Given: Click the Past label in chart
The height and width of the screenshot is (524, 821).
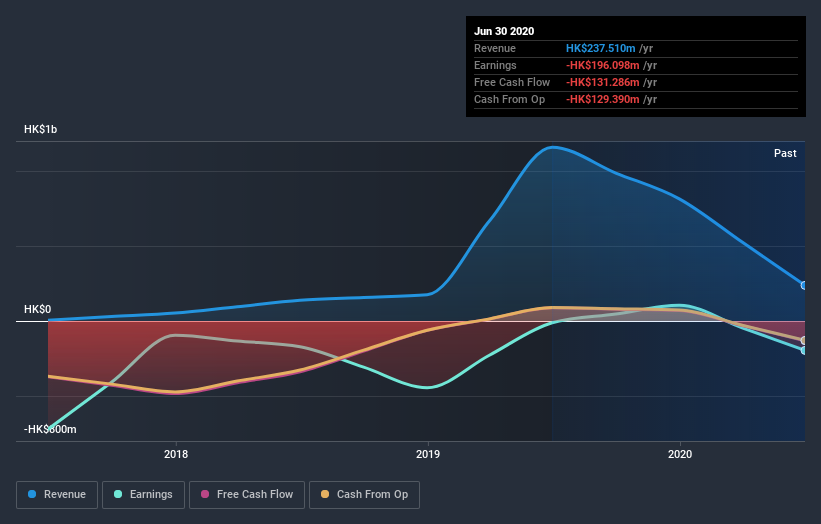Looking at the screenshot, I should pos(785,153).
